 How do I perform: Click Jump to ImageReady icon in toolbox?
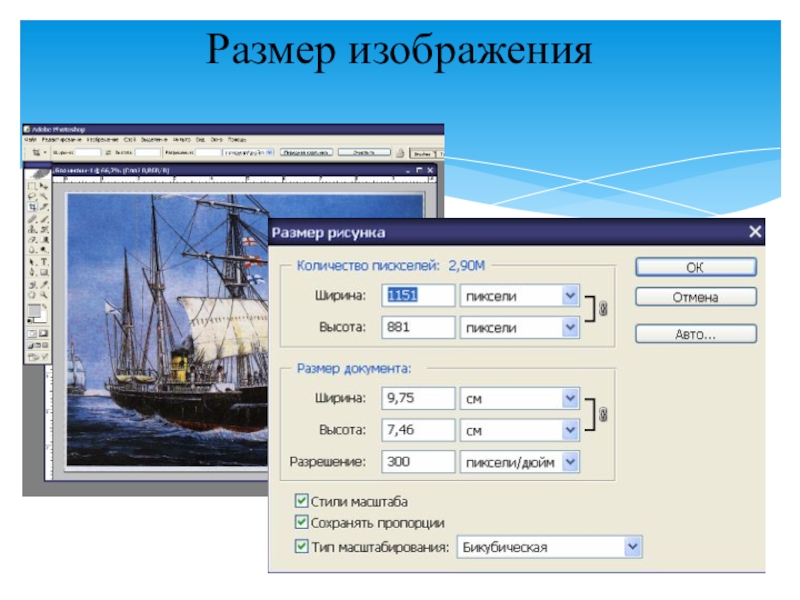[38, 356]
